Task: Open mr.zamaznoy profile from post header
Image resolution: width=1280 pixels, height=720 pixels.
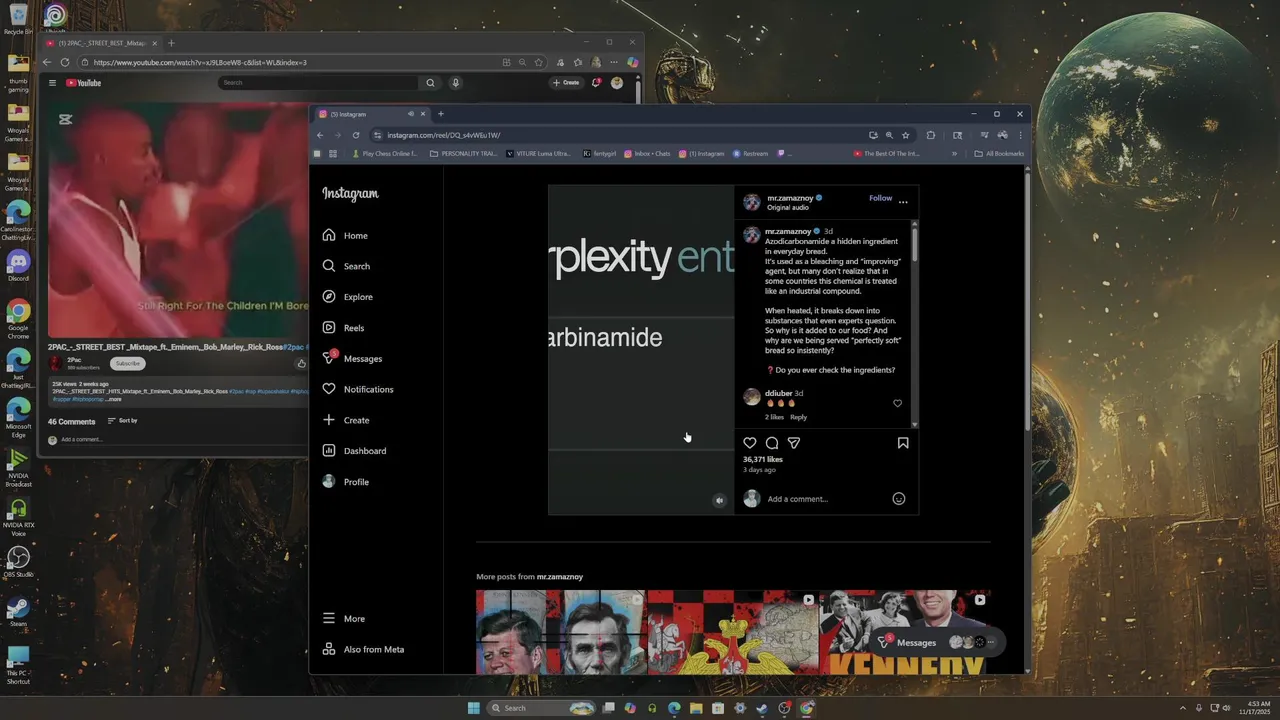Action: [790, 198]
